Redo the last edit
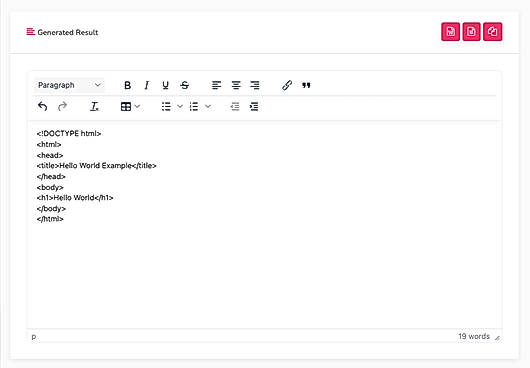This screenshot has height=368, width=530. tap(62, 106)
